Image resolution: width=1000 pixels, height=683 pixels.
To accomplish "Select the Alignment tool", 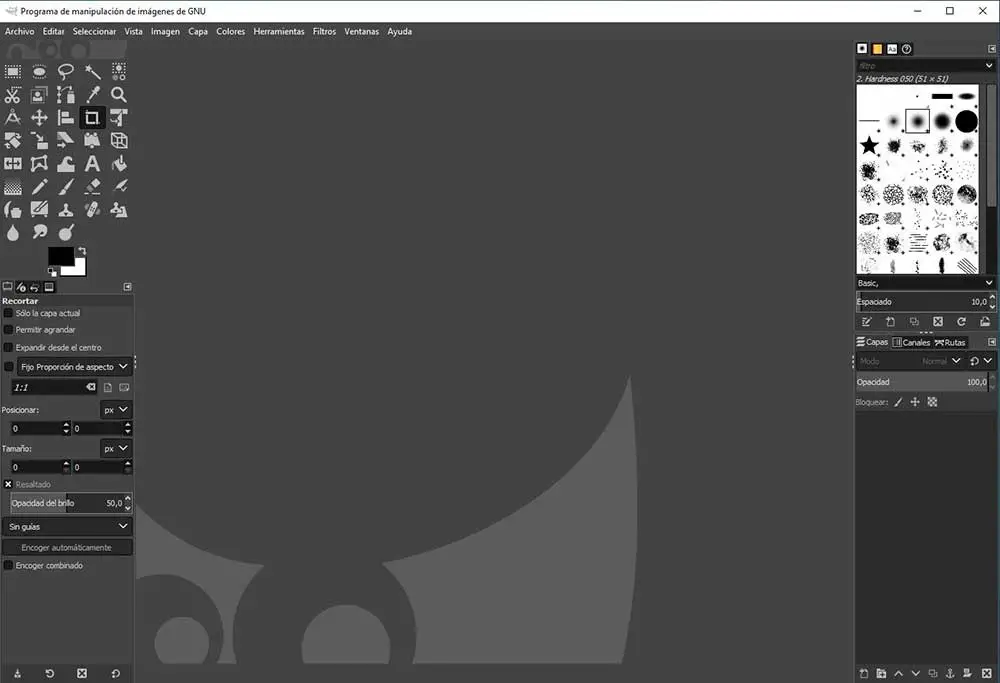I will click(x=66, y=118).
